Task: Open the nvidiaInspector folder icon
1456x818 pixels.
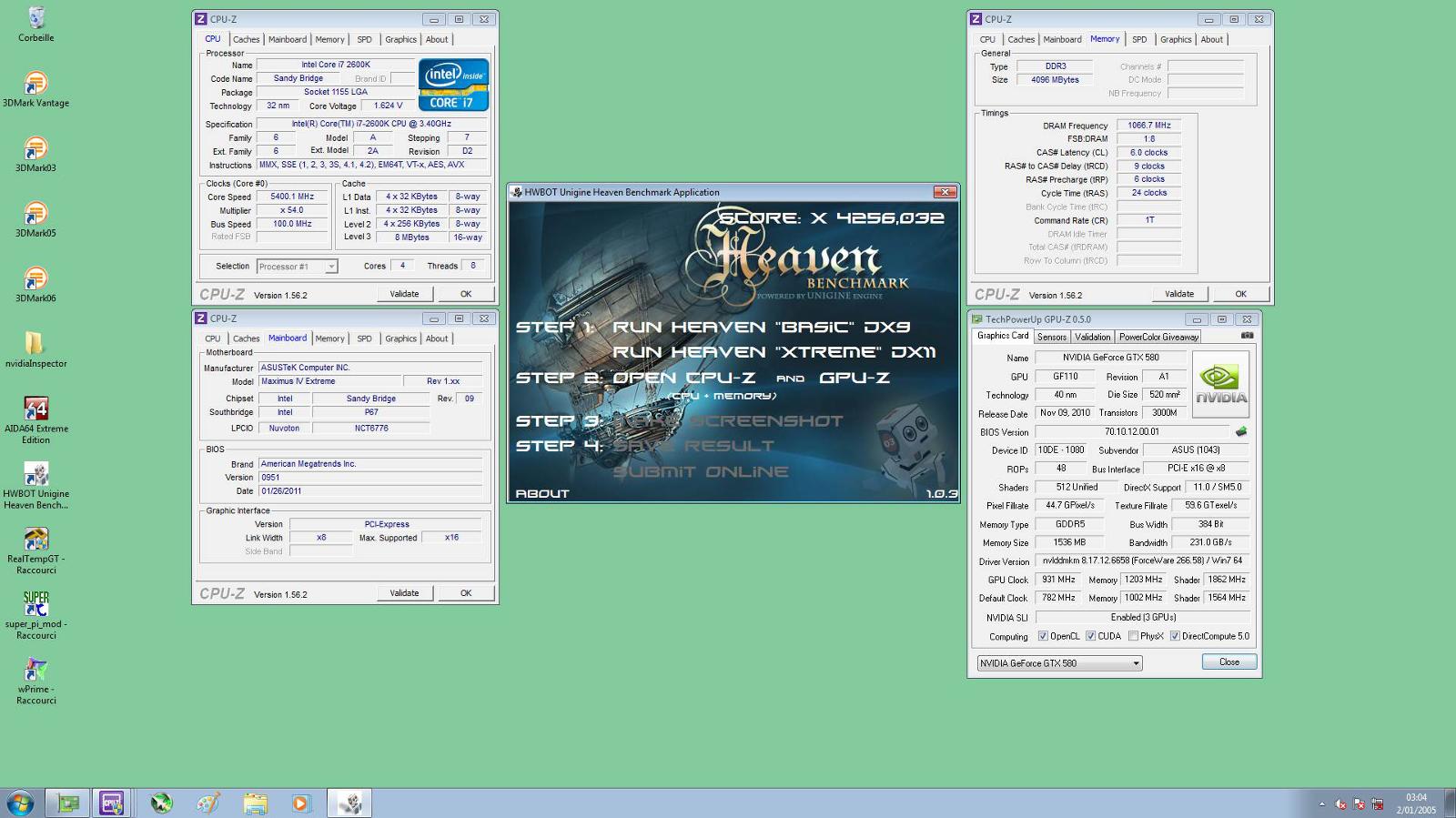Action: 35,349
